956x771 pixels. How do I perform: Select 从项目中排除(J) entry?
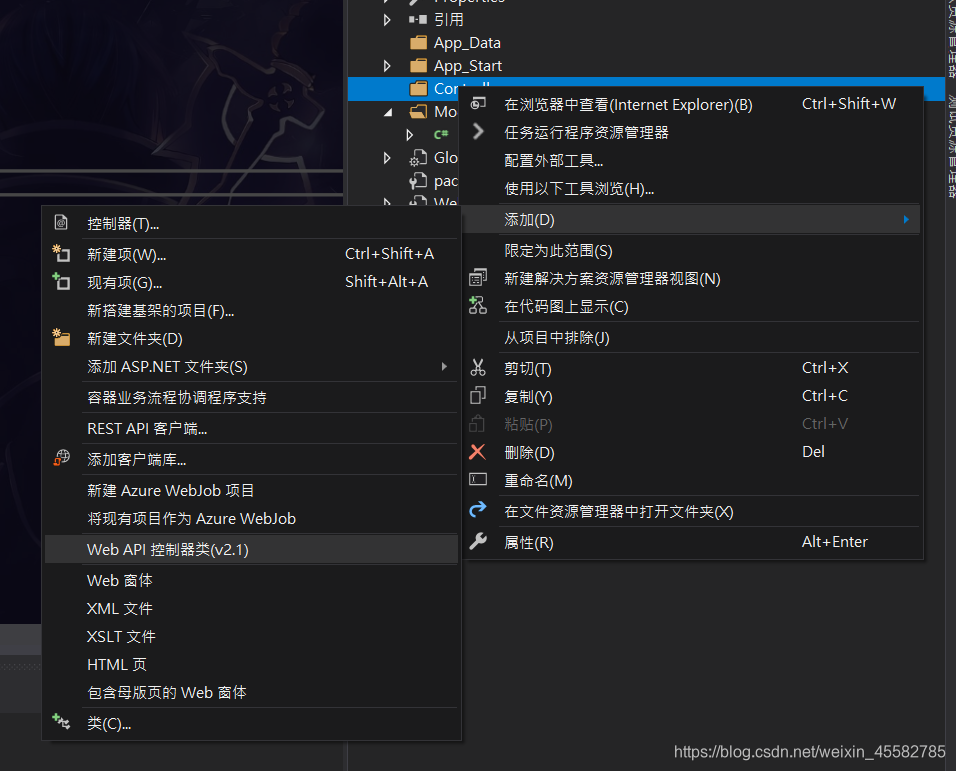point(691,338)
